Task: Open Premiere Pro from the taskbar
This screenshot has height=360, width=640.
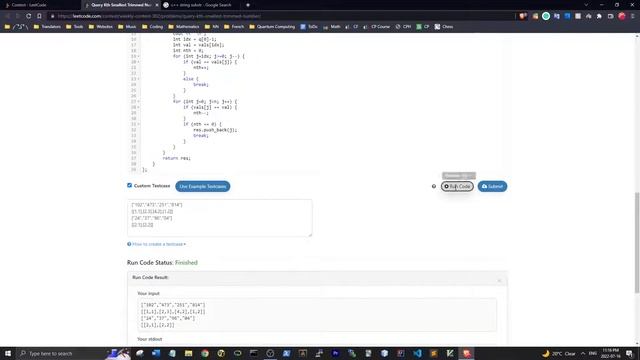Action: pos(336,353)
